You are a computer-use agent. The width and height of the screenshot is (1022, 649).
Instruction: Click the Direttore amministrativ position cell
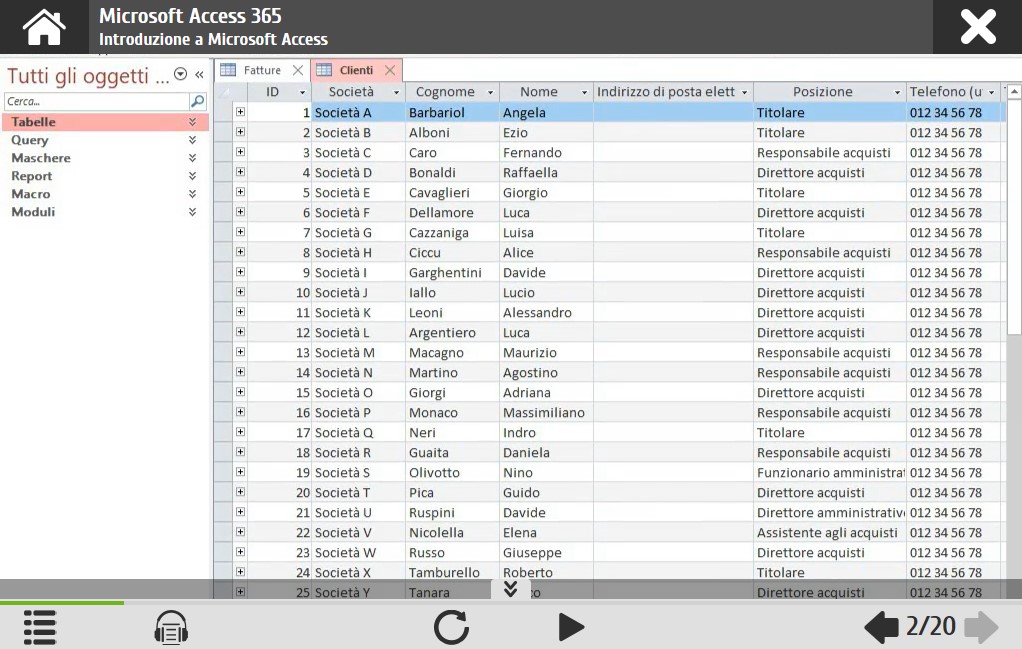(830, 513)
